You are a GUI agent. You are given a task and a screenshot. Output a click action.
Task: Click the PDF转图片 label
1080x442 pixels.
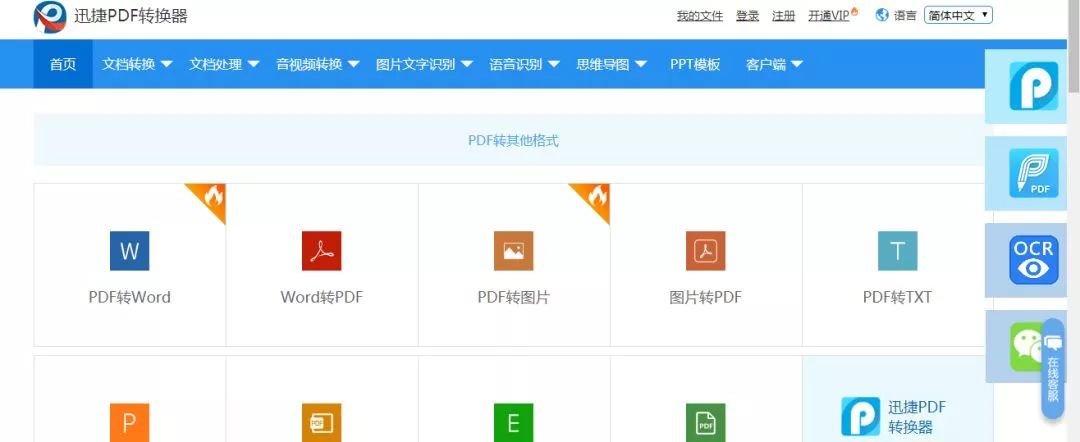pos(514,297)
